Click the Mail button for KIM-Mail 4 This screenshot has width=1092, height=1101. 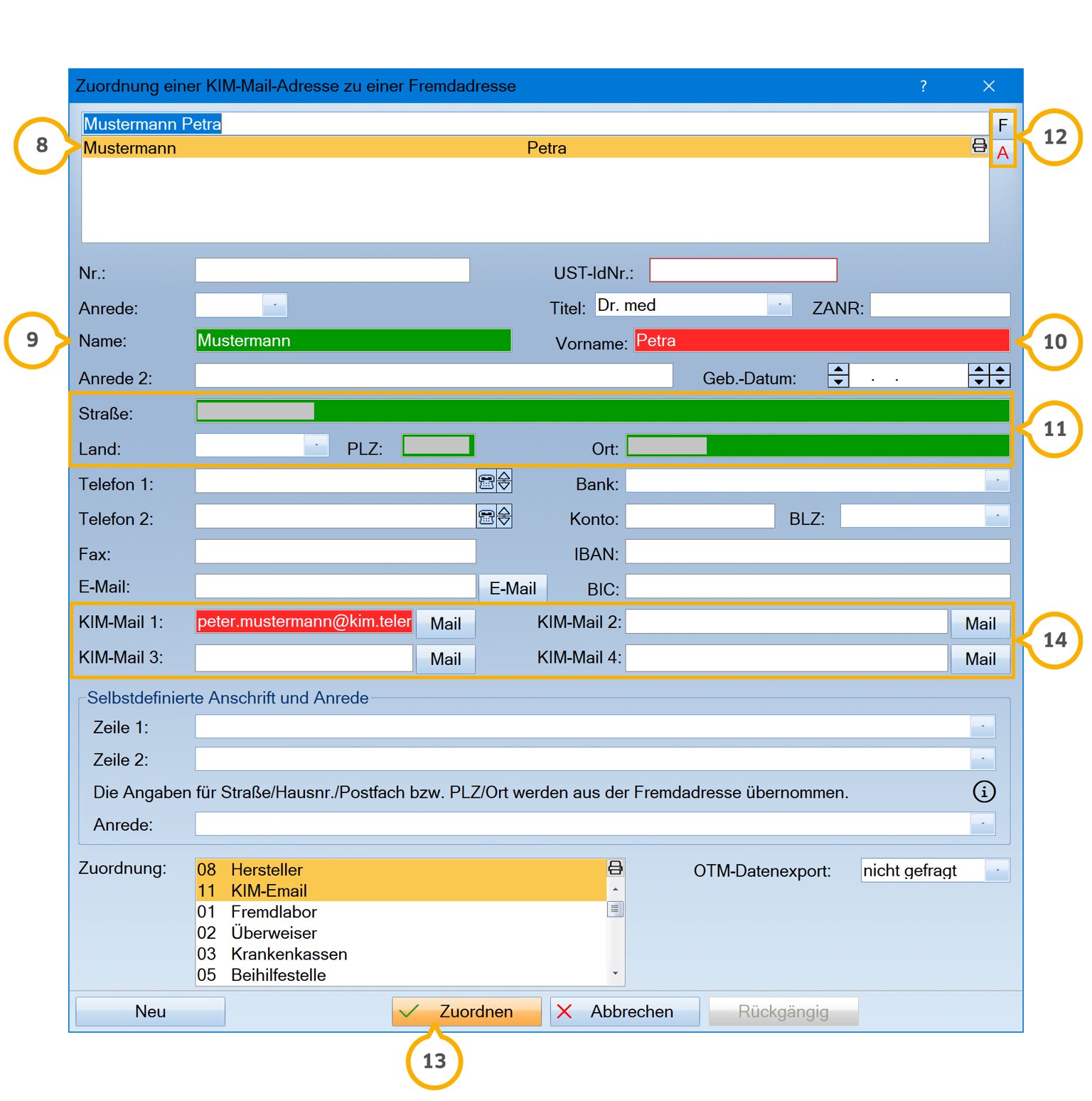point(980,659)
